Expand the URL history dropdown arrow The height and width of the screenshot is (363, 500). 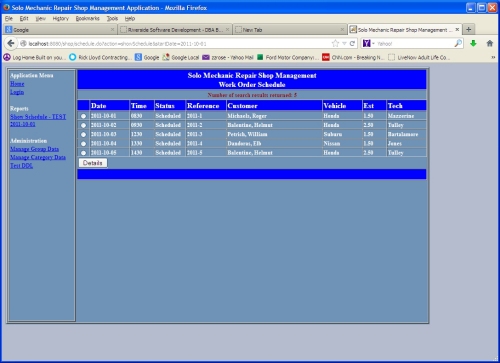click(344, 43)
